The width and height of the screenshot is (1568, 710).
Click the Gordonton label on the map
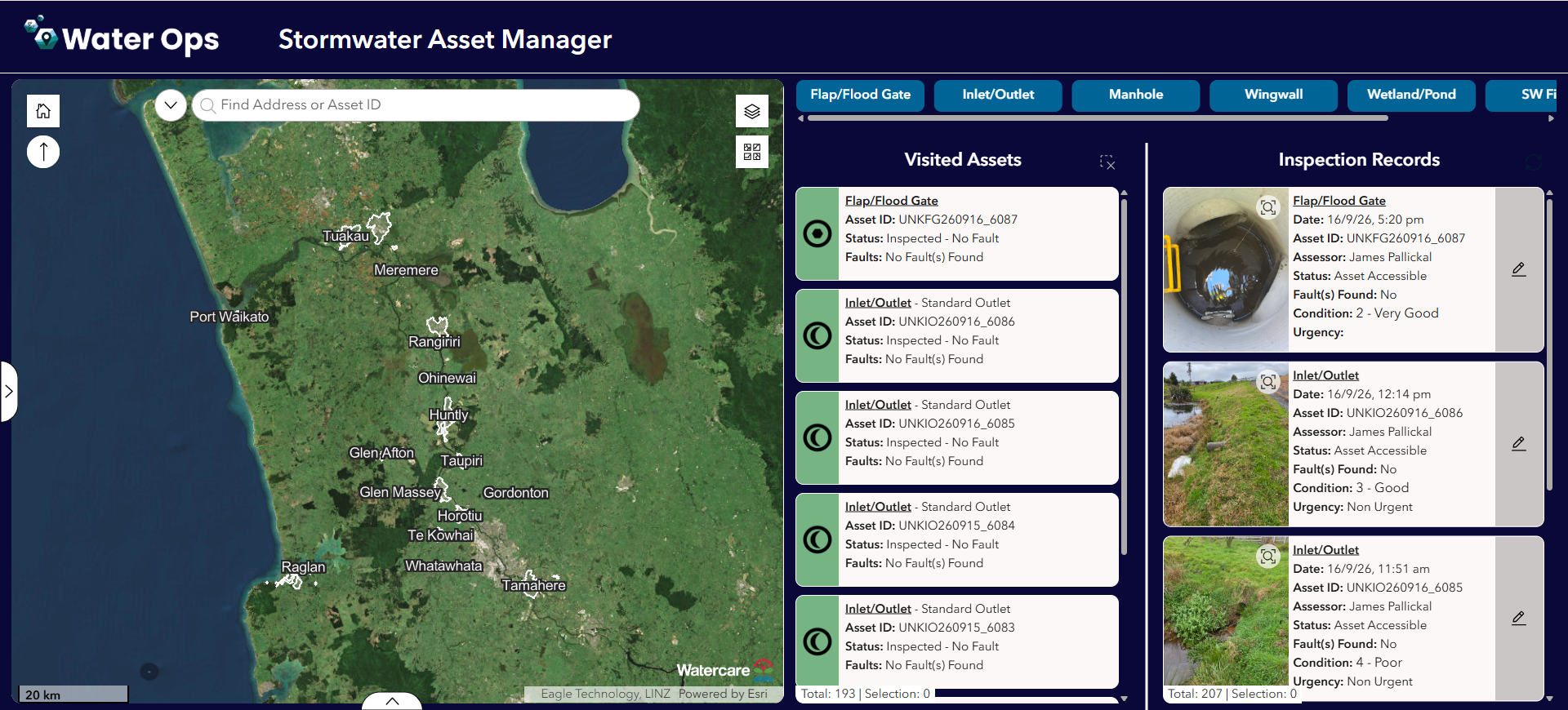(516, 493)
